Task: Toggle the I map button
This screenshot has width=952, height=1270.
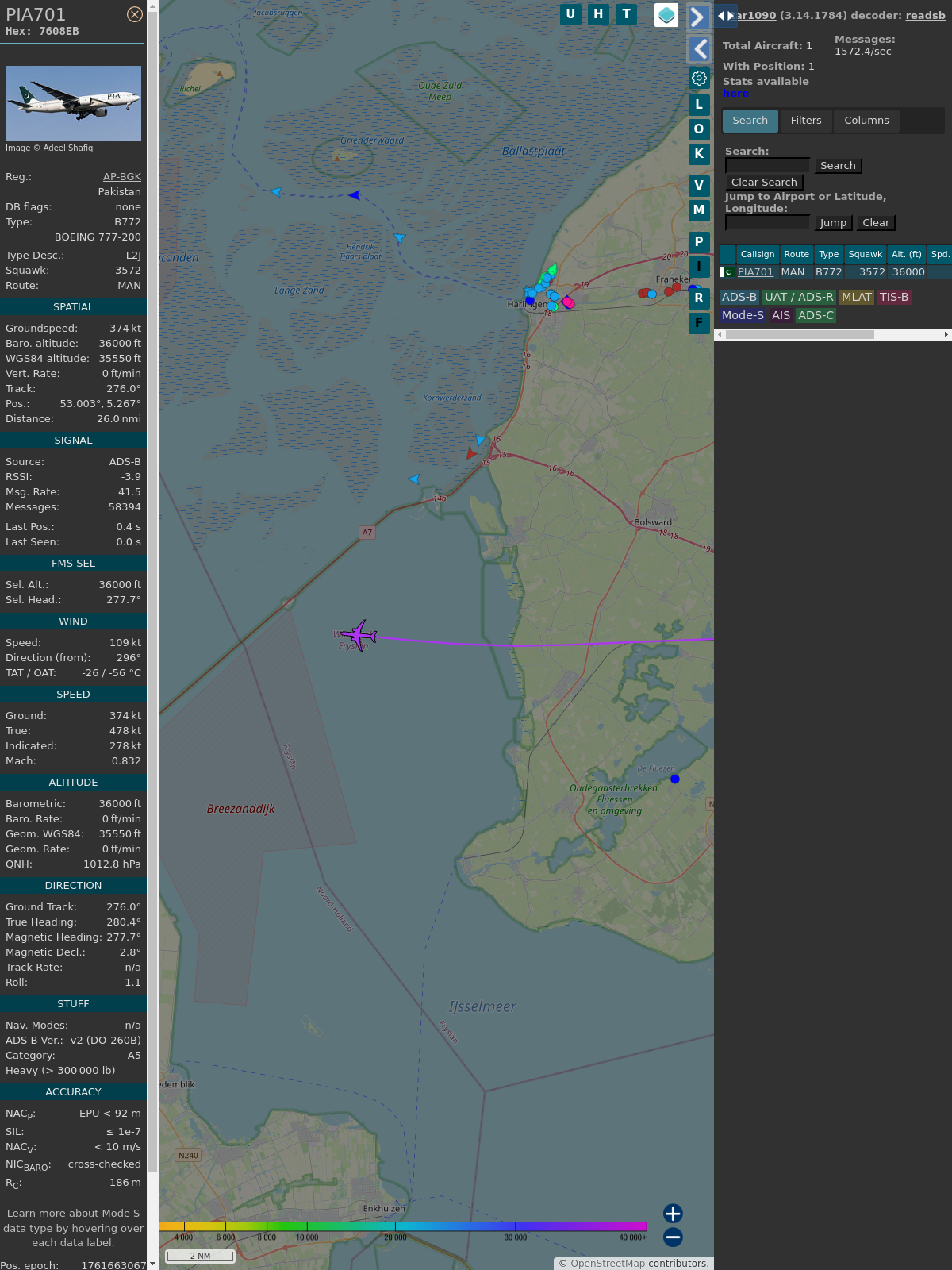Action: [x=699, y=266]
